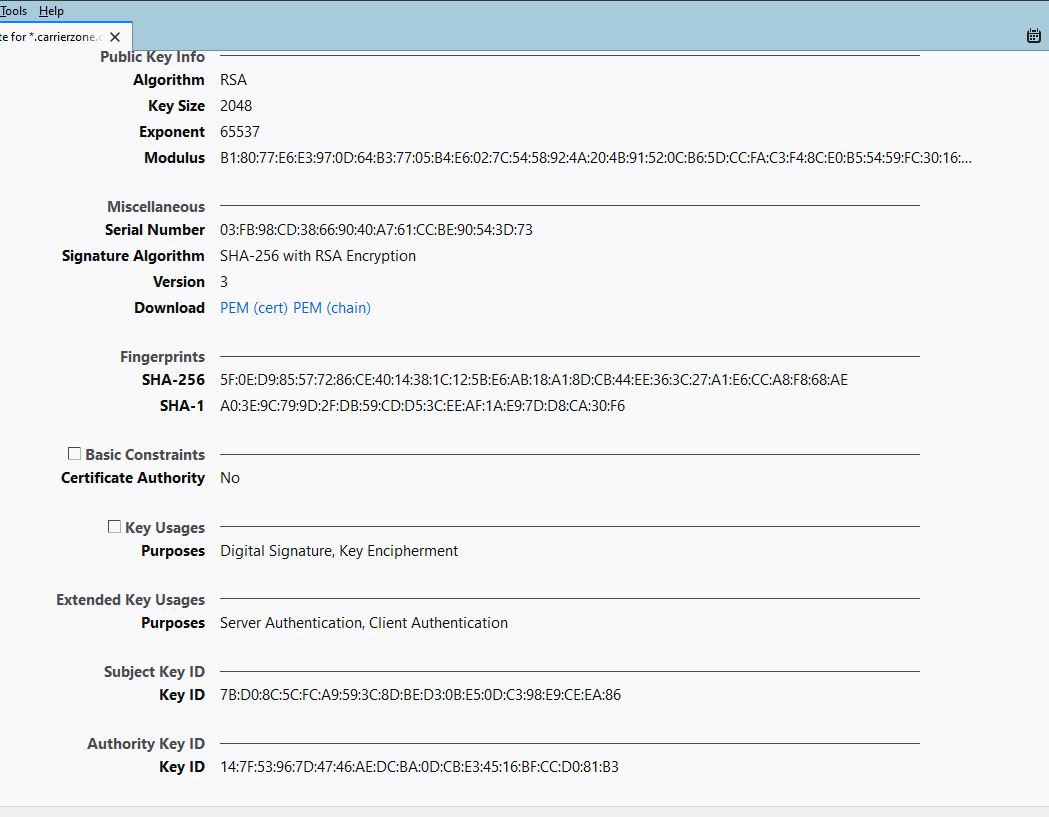
Task: Click the SHA-256 fingerprint value
Action: pos(534,380)
